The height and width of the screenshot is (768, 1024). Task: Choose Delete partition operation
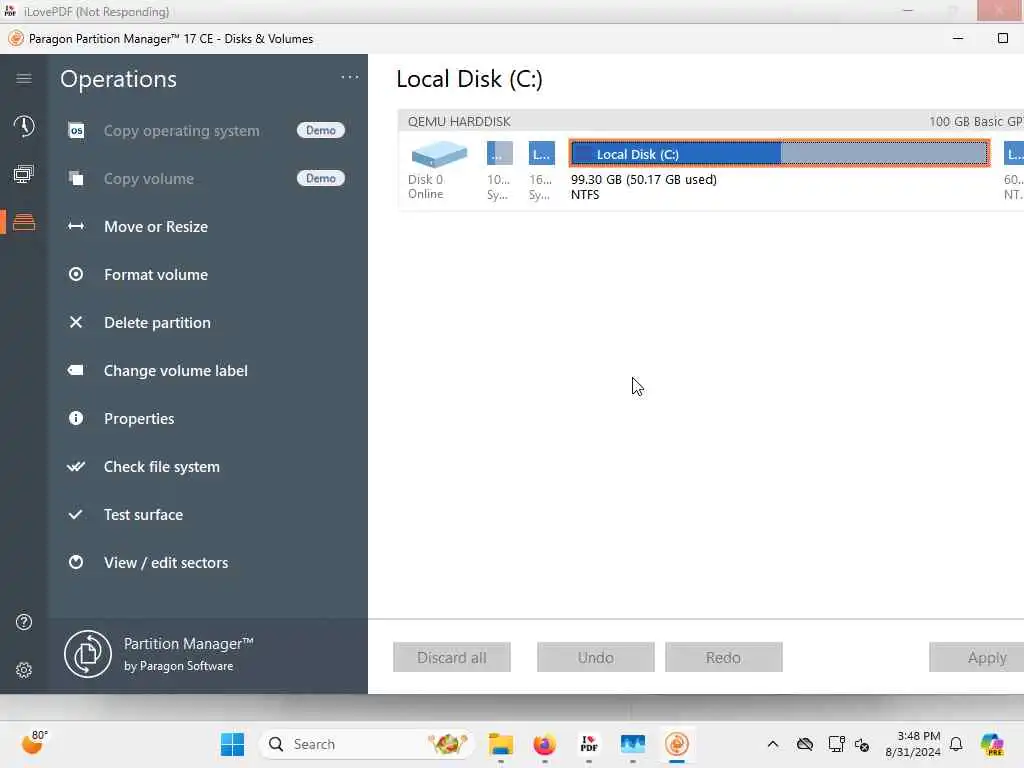(x=157, y=323)
